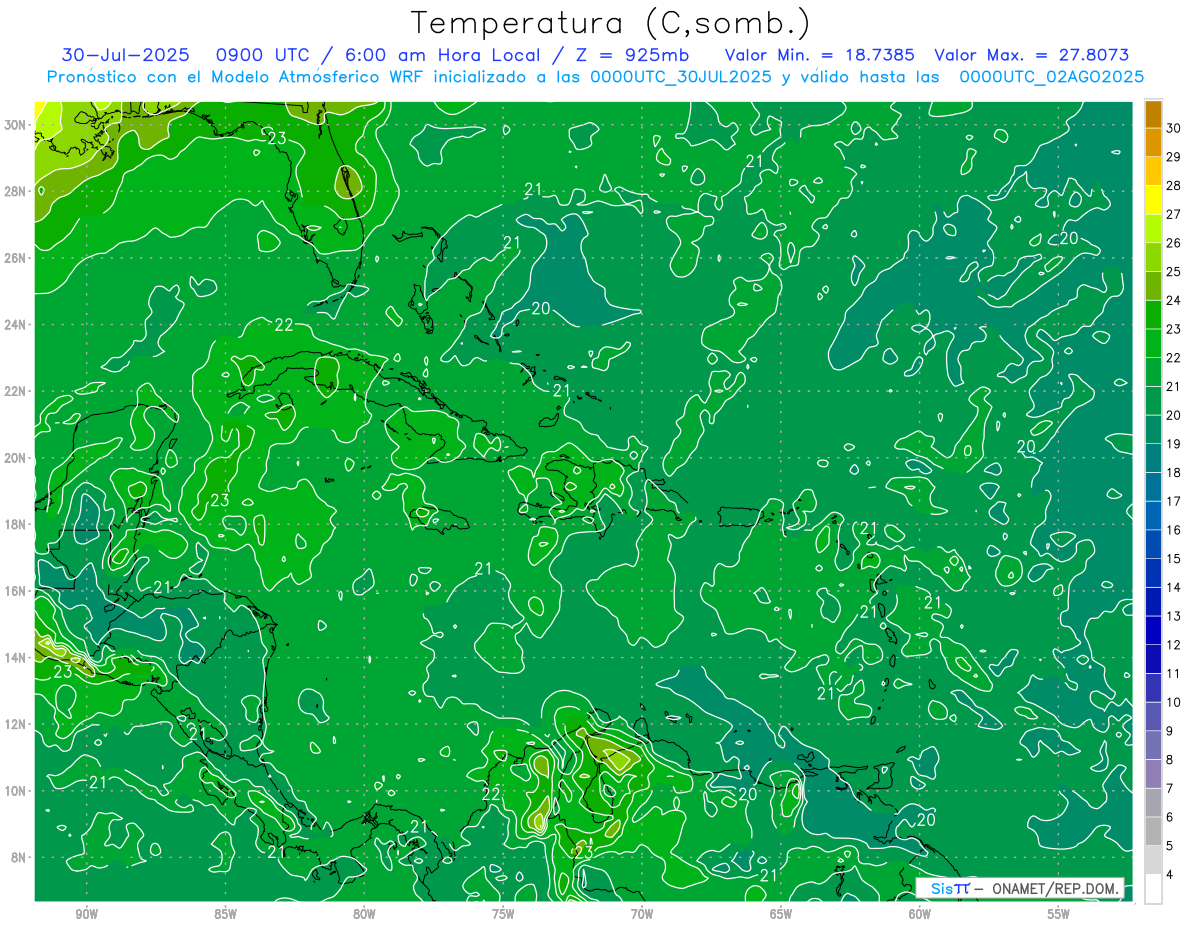Click longitude label "70W"

[x=642, y=914]
